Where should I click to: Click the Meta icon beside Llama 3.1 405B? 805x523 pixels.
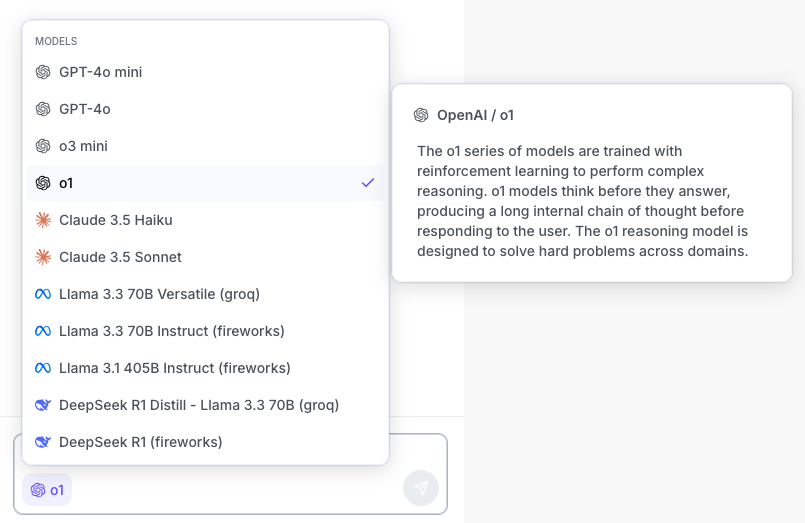43,368
